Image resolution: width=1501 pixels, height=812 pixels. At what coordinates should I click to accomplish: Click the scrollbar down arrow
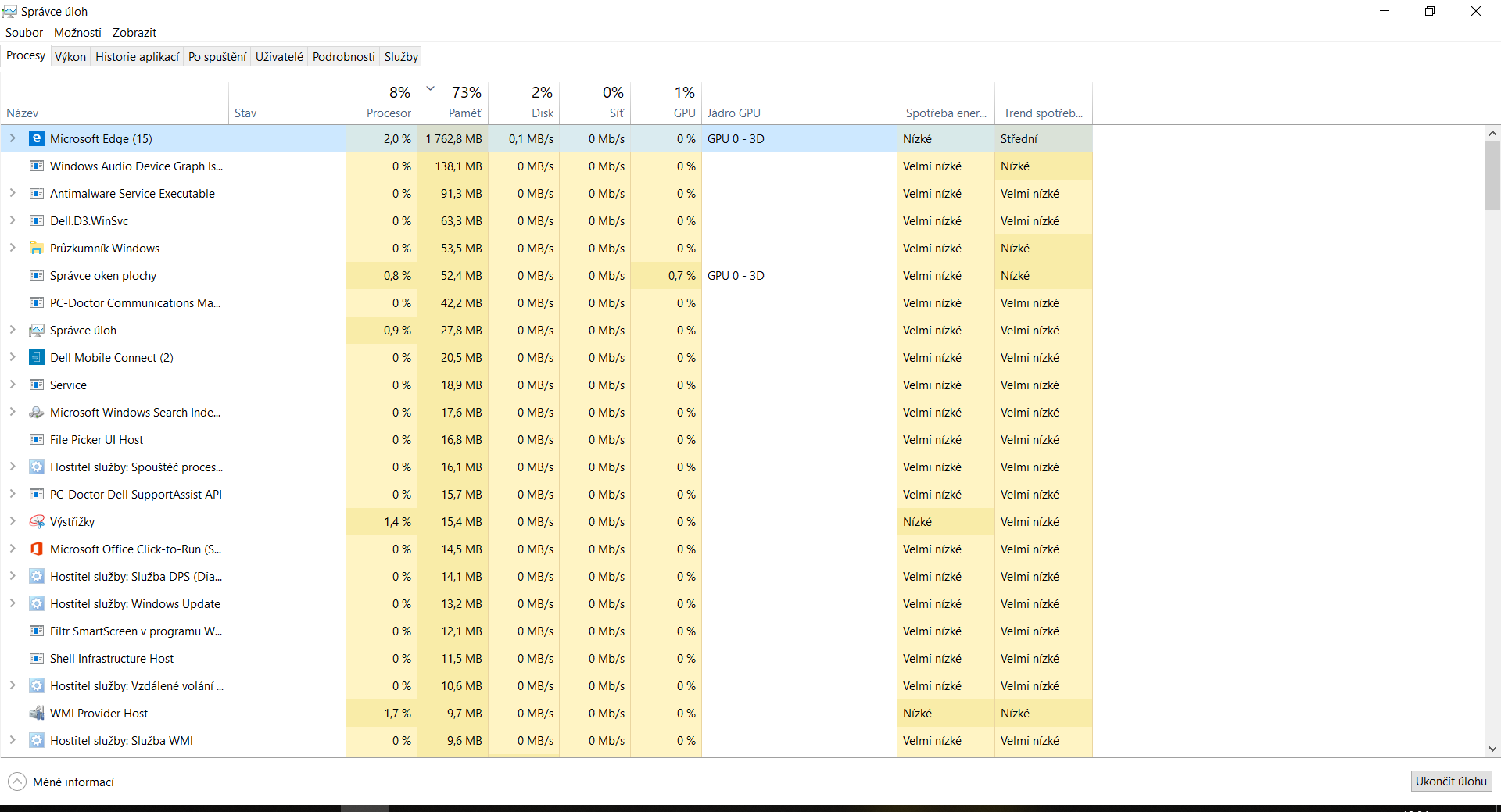1492,749
